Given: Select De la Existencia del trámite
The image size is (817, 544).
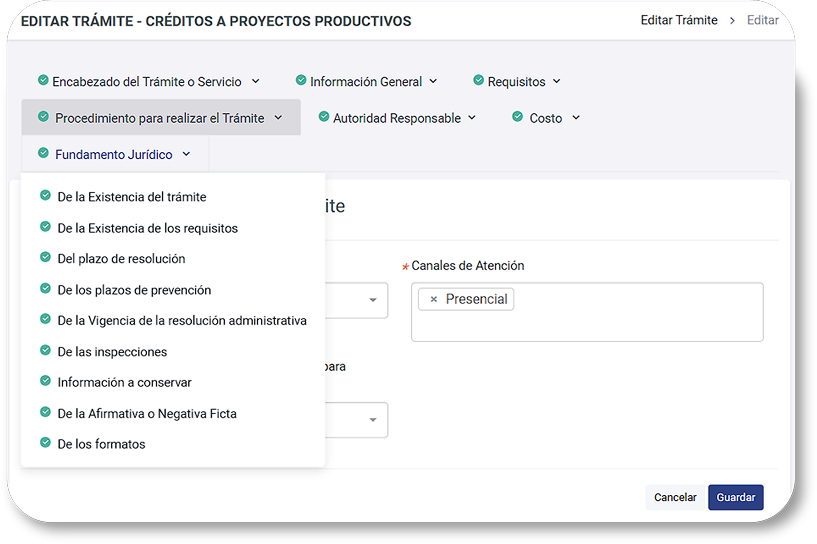Looking at the screenshot, I should 132,197.
